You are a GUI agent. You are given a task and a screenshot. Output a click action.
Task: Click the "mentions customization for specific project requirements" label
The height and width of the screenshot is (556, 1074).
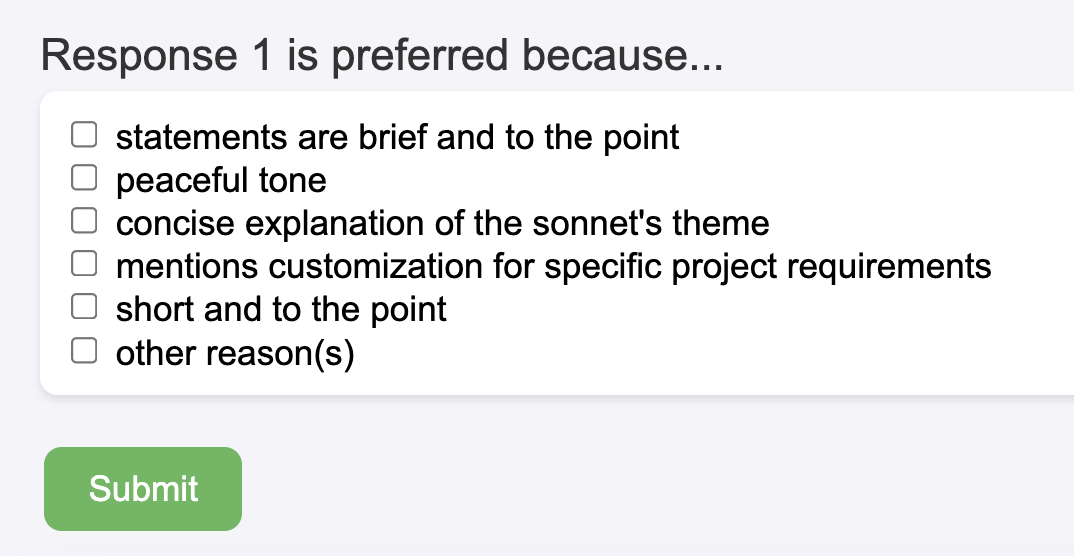point(553,266)
